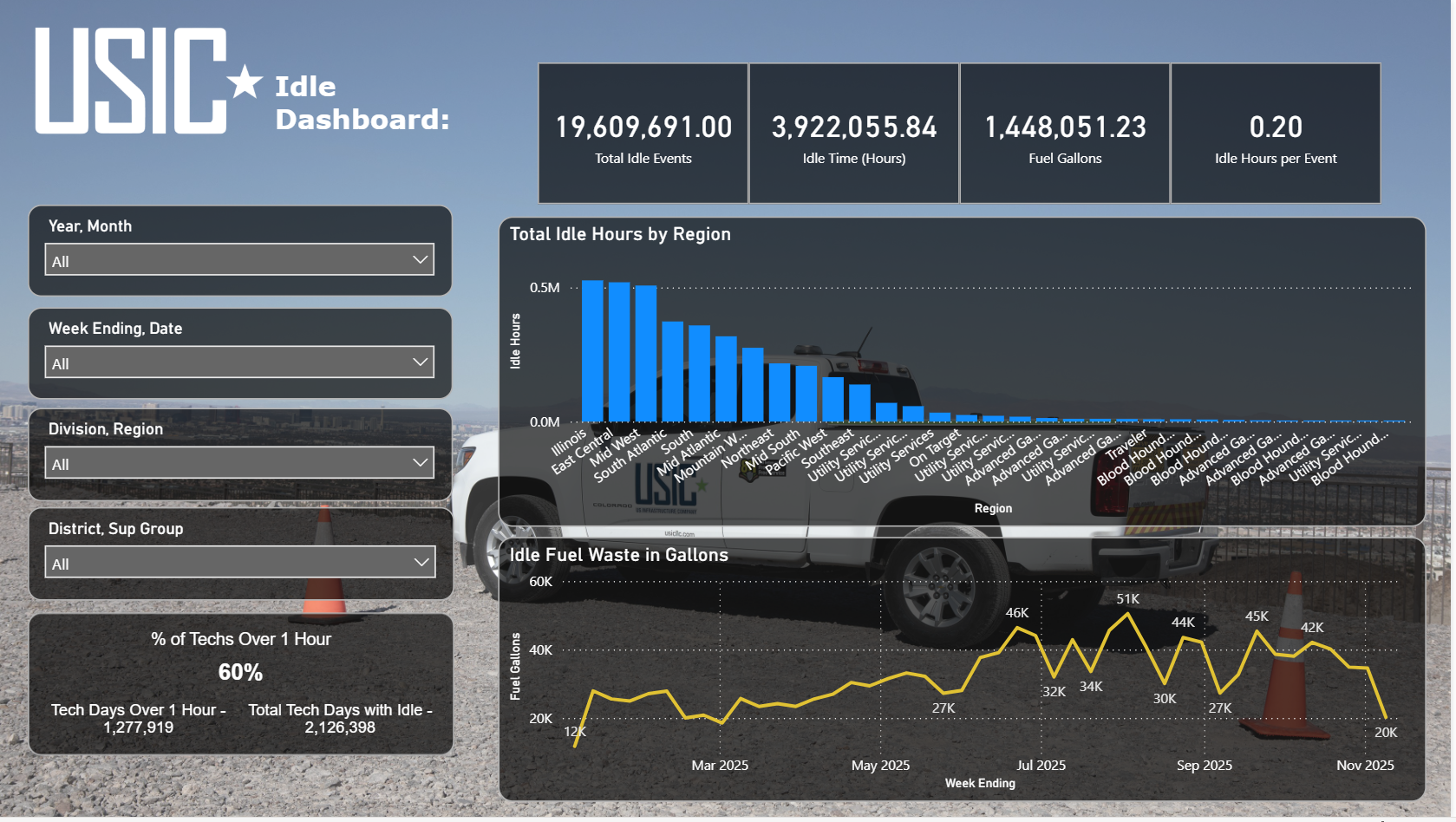Click the 40K y-axis tick label

[x=540, y=650]
